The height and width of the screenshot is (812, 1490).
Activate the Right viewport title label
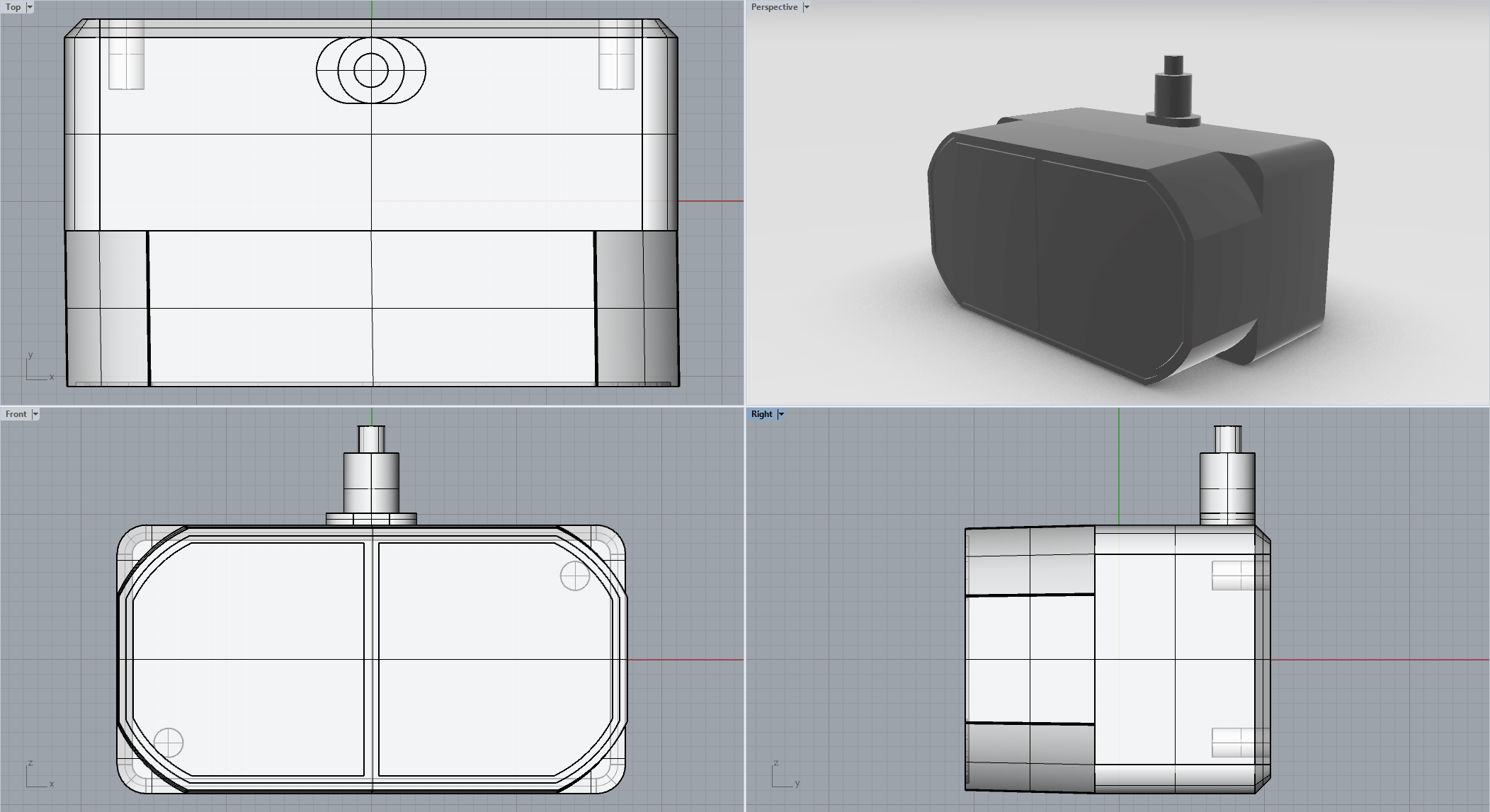click(761, 414)
